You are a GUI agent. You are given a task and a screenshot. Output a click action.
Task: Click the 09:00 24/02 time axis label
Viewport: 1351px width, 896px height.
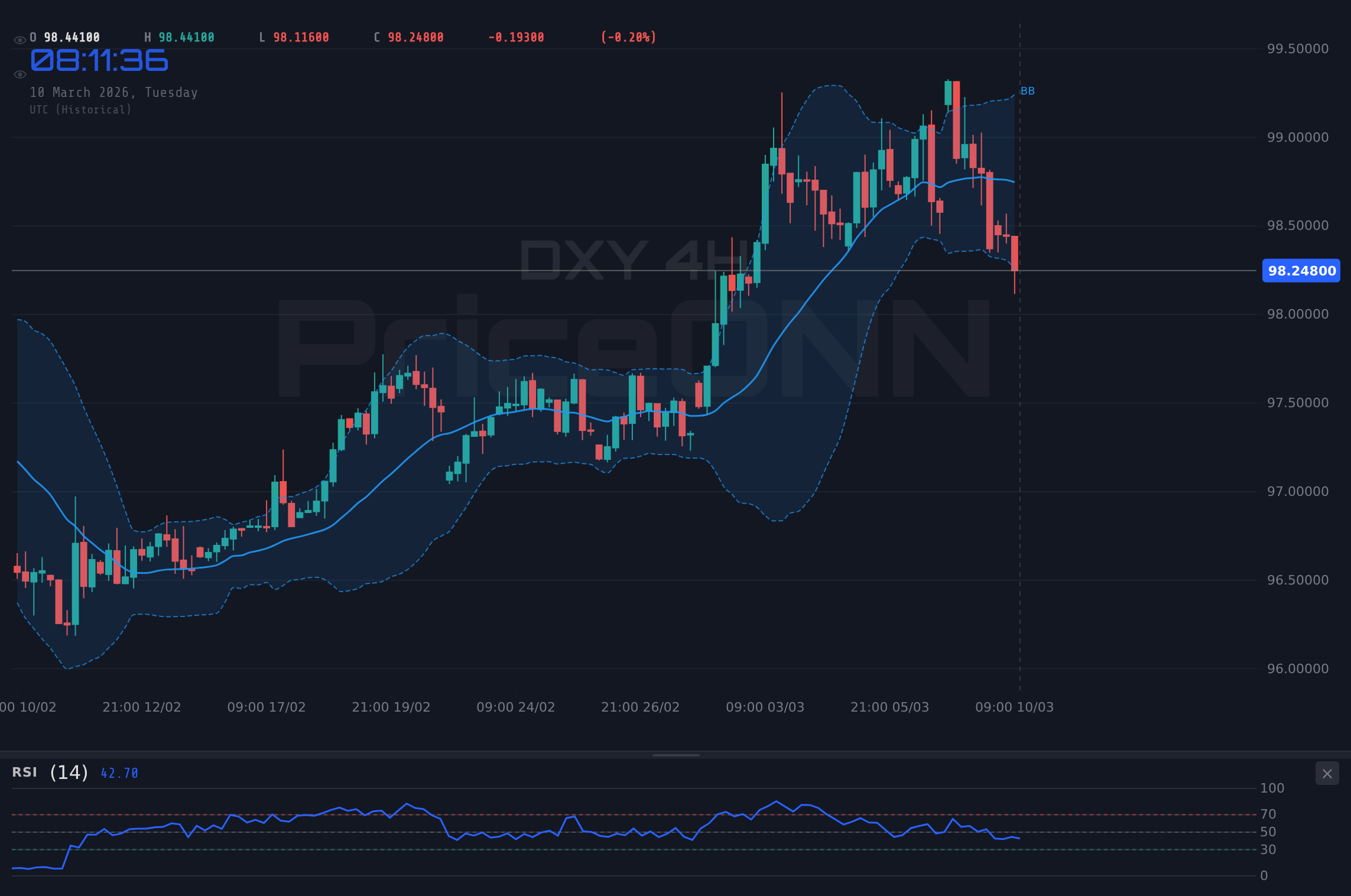coord(516,707)
